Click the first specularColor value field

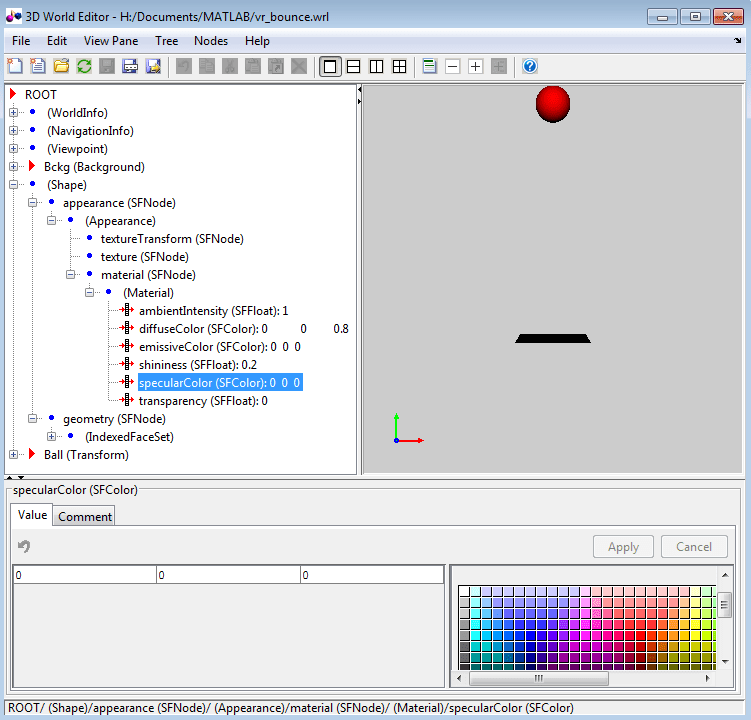pyautogui.click(x=84, y=575)
